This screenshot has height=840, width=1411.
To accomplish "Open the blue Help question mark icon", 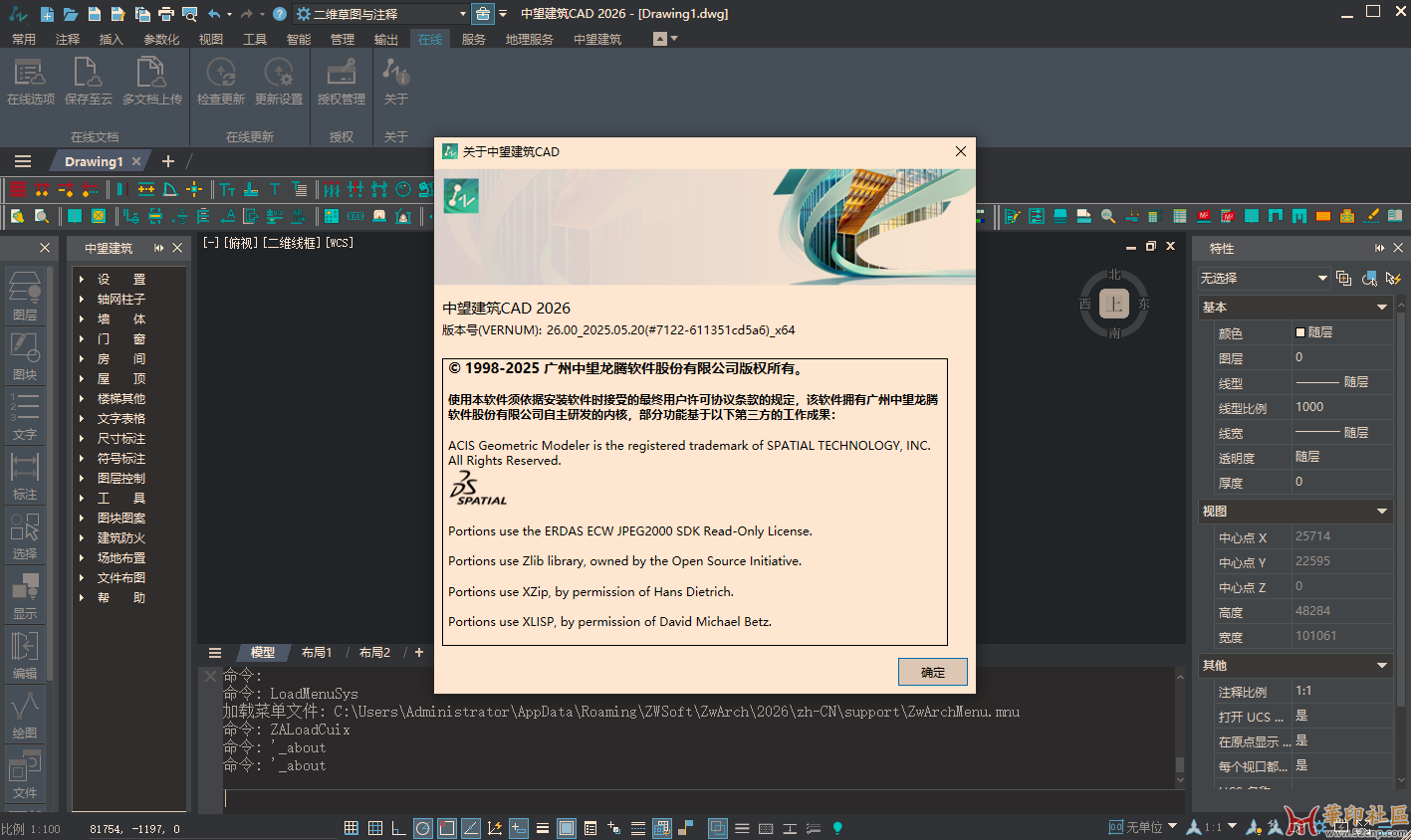I will coord(280,14).
